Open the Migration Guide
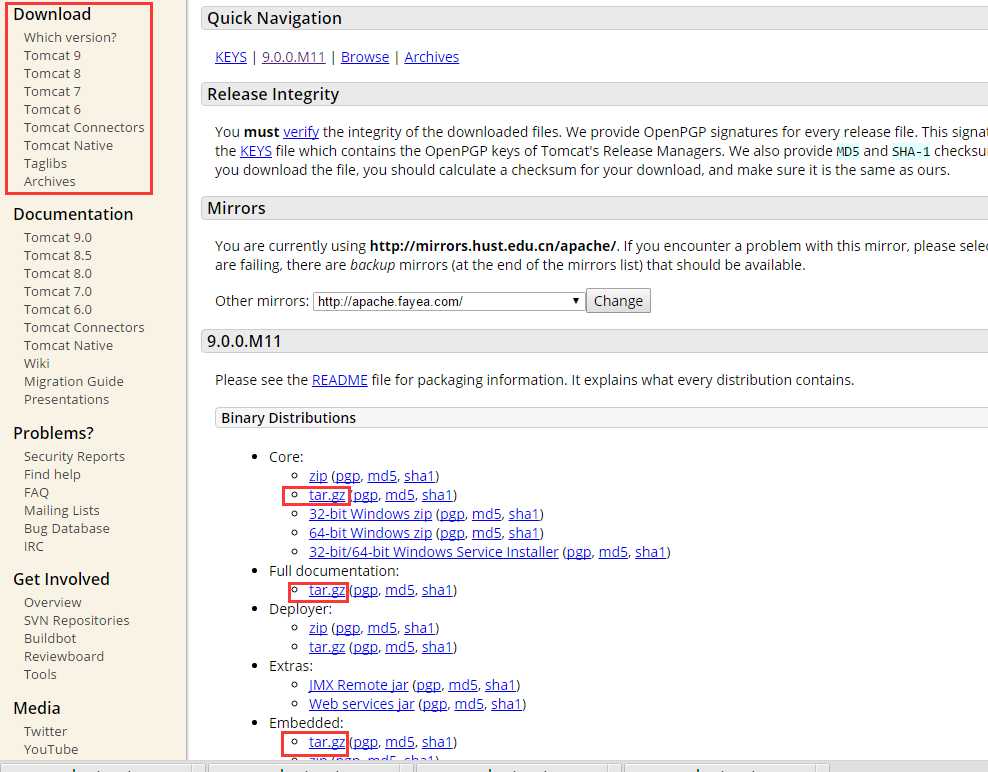 [x=74, y=381]
